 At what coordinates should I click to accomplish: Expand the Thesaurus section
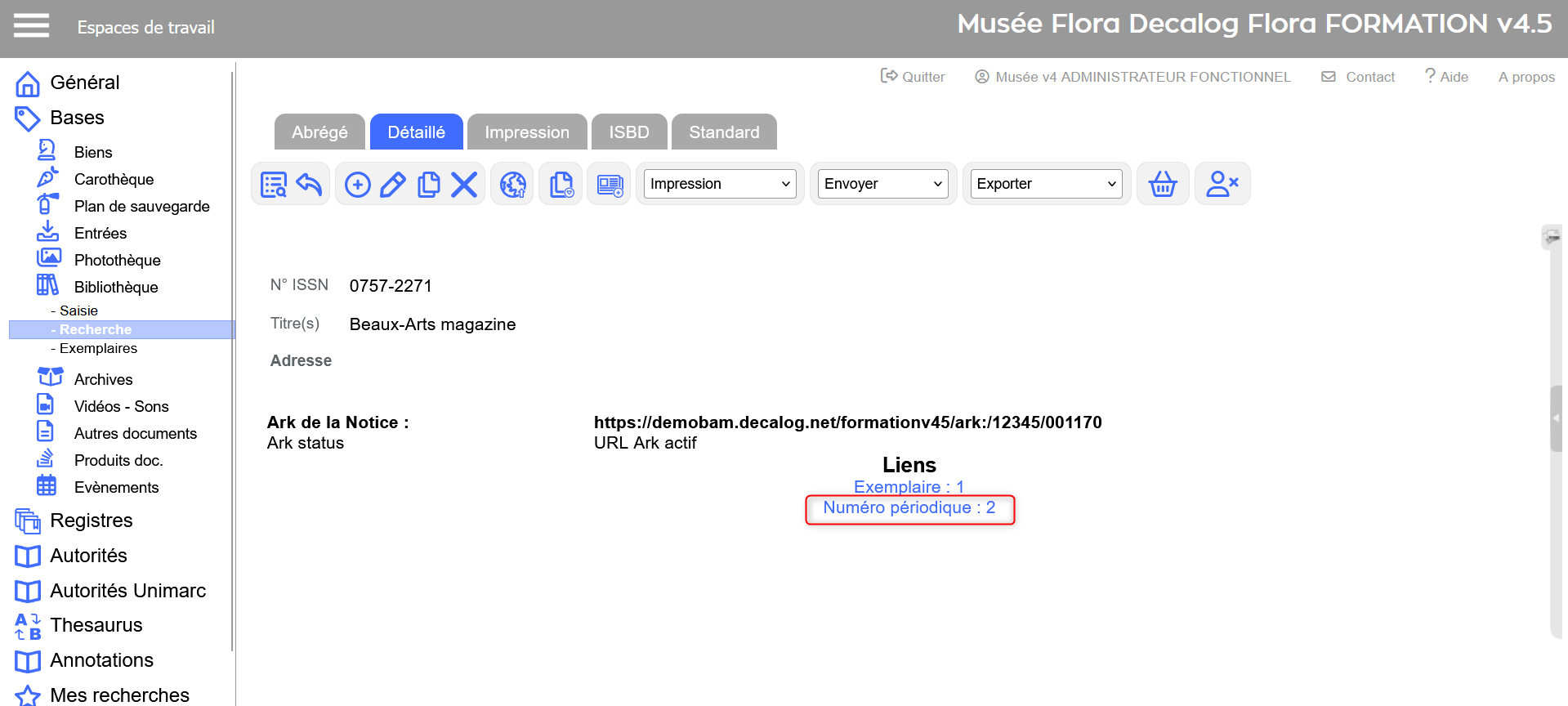(x=96, y=625)
